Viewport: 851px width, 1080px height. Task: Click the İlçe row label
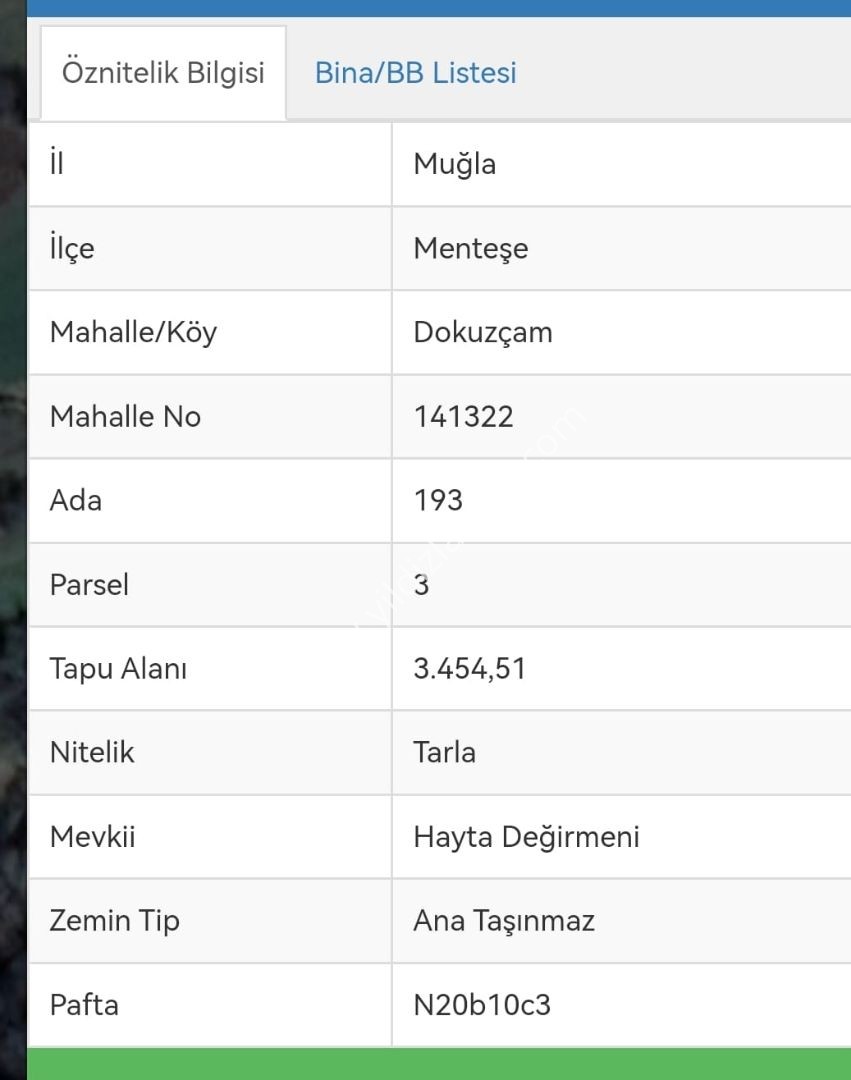[72, 248]
